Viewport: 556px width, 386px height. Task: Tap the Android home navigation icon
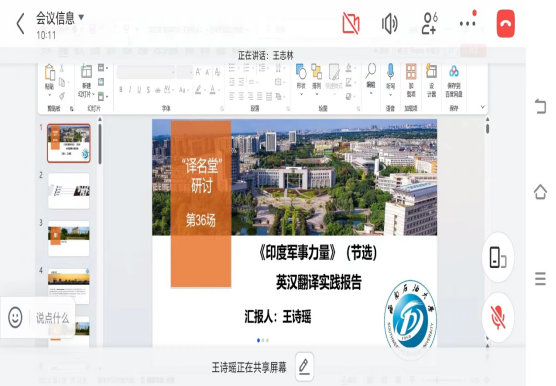tap(540, 192)
